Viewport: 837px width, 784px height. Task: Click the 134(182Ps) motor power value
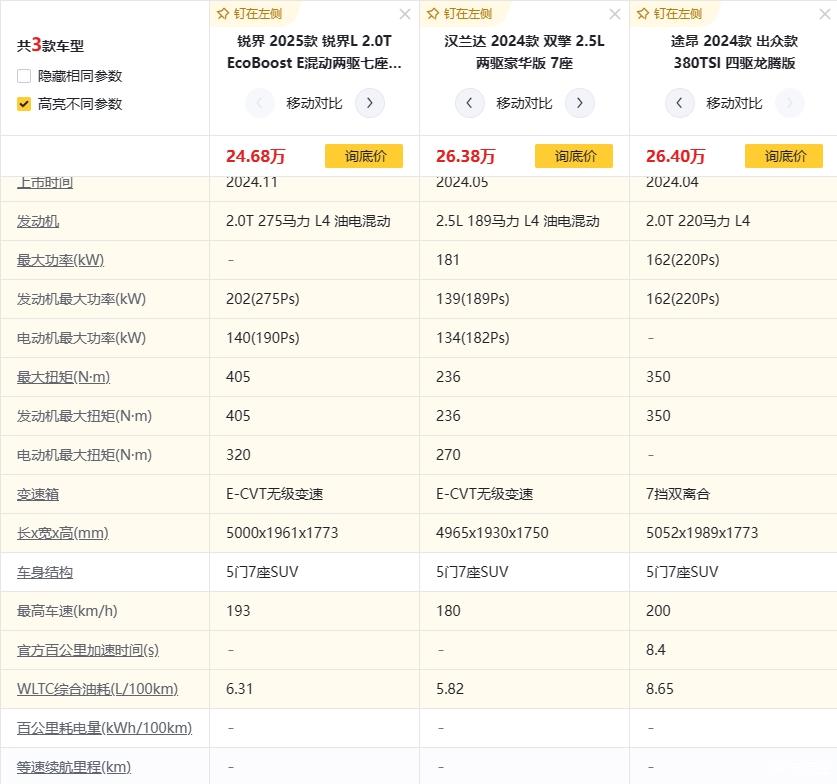(472, 338)
